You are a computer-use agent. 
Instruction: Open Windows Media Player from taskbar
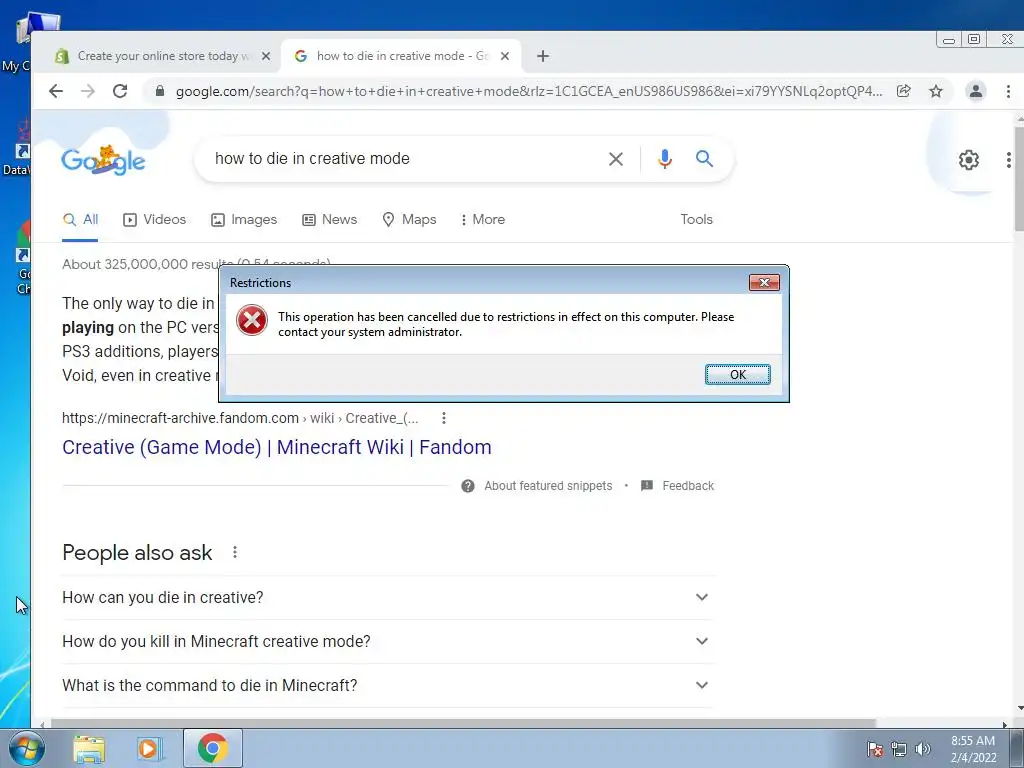[150, 749]
